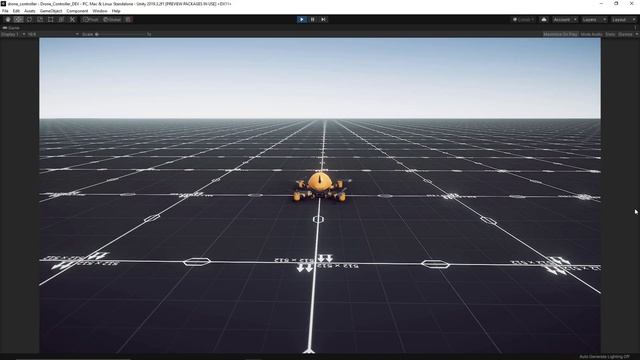This screenshot has width=640, height=360.
Task: Toggle grid snapping icon in toolbar
Action: [128, 20]
